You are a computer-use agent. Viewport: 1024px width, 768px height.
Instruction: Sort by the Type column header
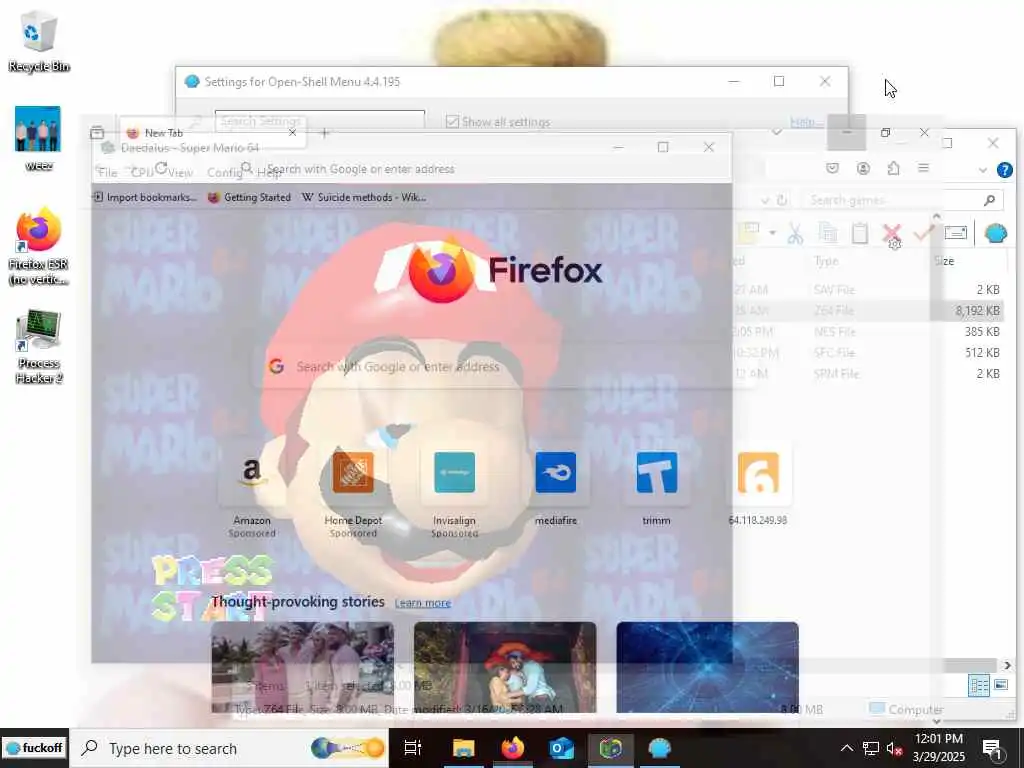point(826,261)
